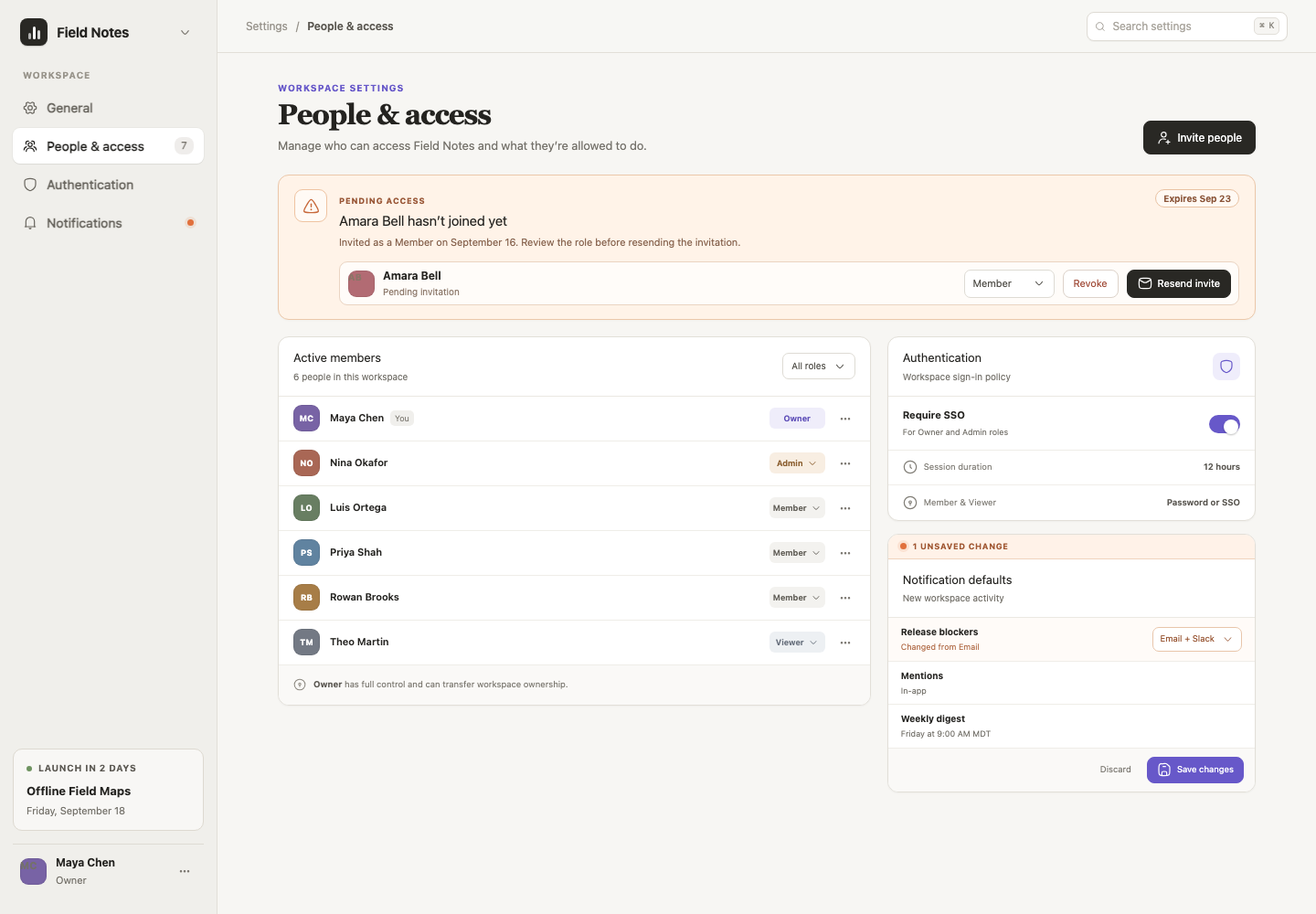Click the Member & Viewer key icon
This screenshot has width=1316, height=914.
[x=910, y=503]
